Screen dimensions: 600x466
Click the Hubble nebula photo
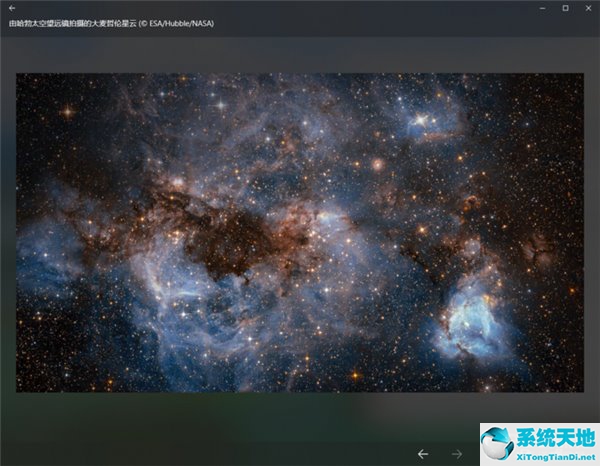(x=300, y=233)
